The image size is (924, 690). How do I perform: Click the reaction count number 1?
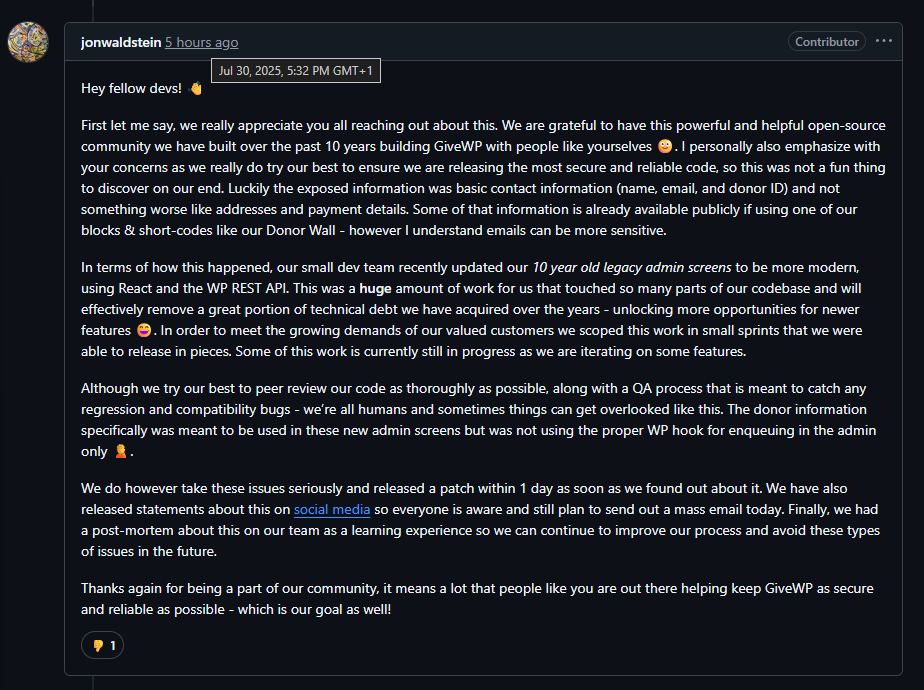pyautogui.click(x=112, y=645)
